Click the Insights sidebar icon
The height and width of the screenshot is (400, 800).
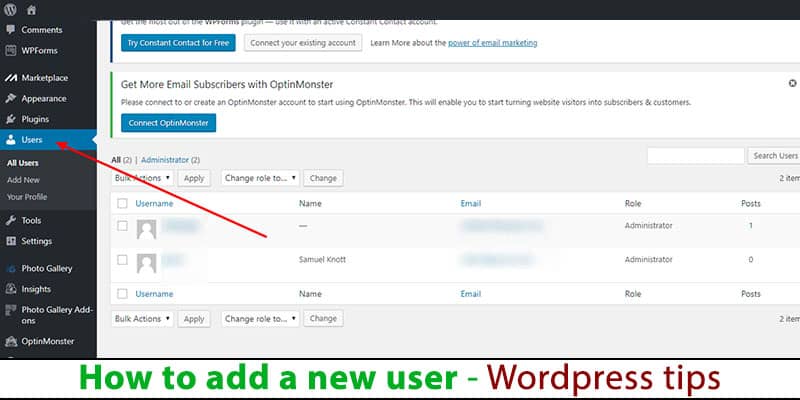pyautogui.click(x=11, y=289)
